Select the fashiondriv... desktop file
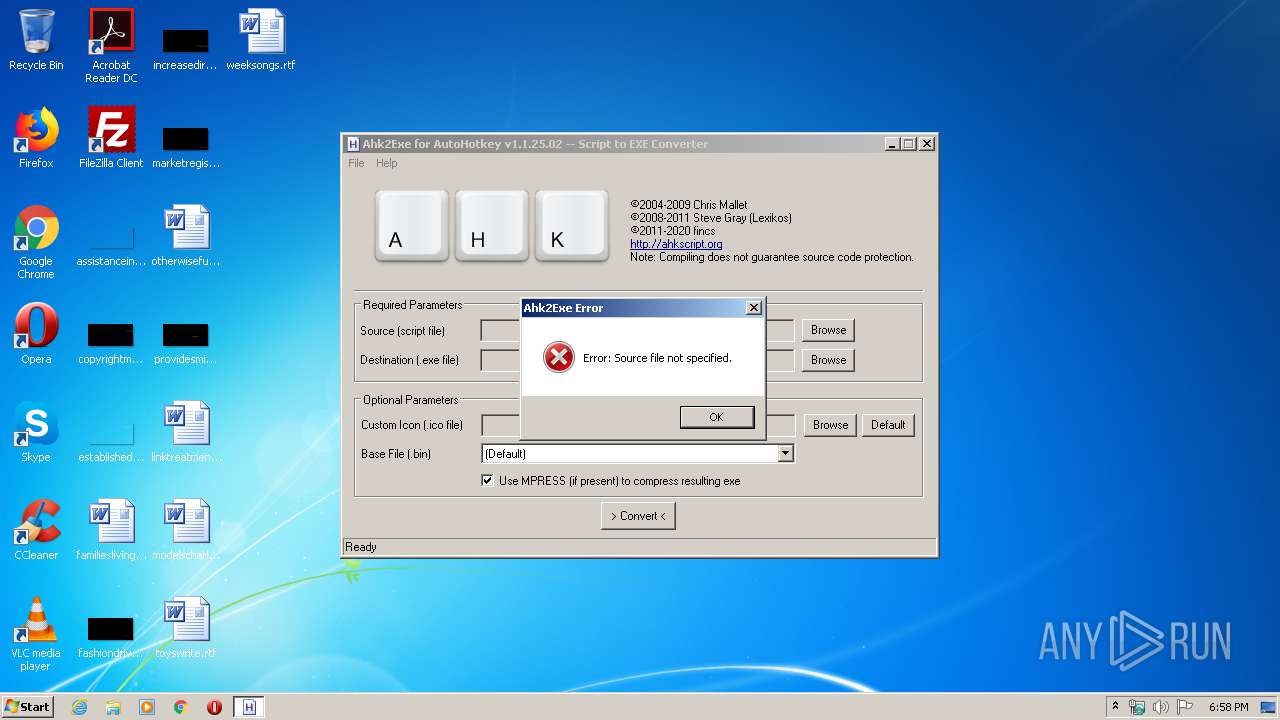Screen dimensions: 1280x720 (111, 636)
